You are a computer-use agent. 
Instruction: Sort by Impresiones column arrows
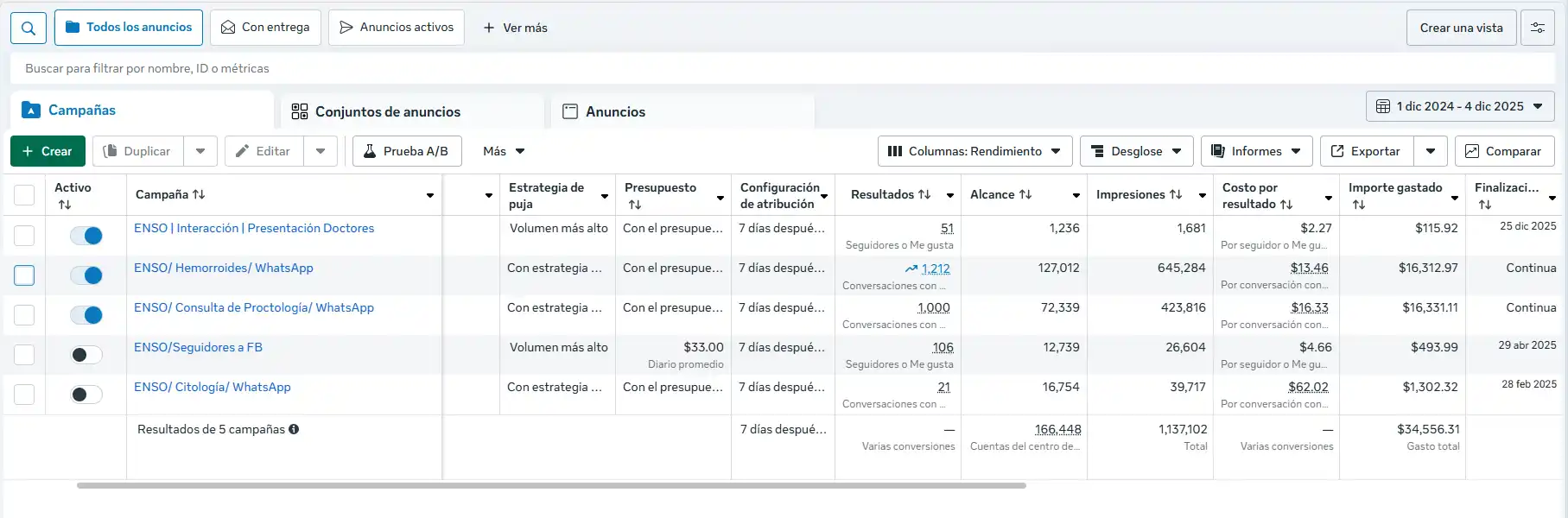pos(1176,194)
